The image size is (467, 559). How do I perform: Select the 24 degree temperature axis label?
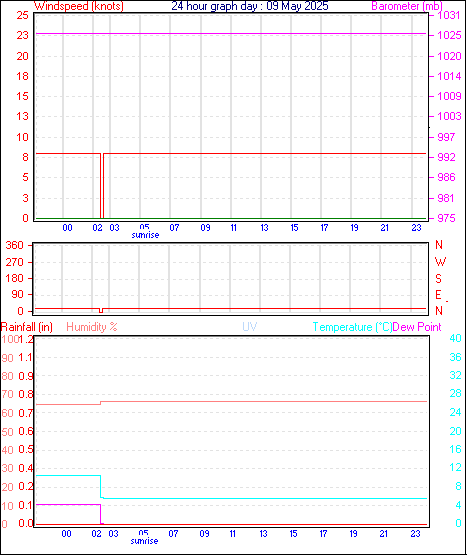pos(455,412)
